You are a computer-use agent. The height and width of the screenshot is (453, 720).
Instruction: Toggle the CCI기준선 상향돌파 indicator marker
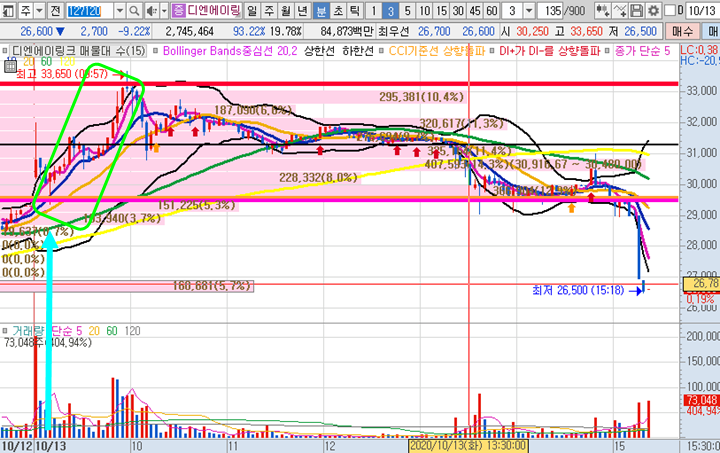coord(381,50)
